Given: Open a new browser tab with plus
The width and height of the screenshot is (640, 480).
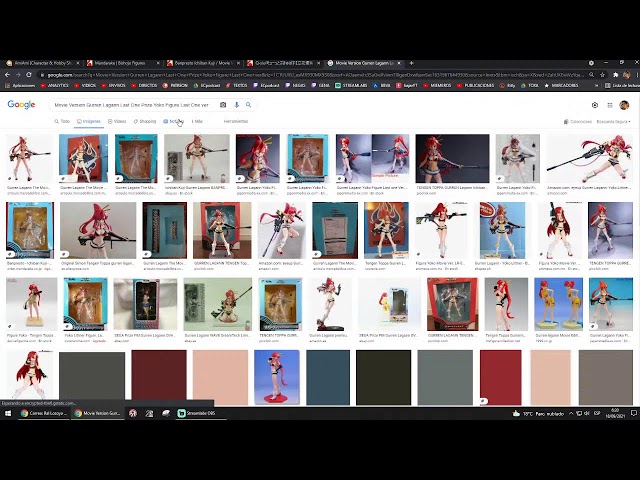Looking at the screenshot, I should (411, 63).
